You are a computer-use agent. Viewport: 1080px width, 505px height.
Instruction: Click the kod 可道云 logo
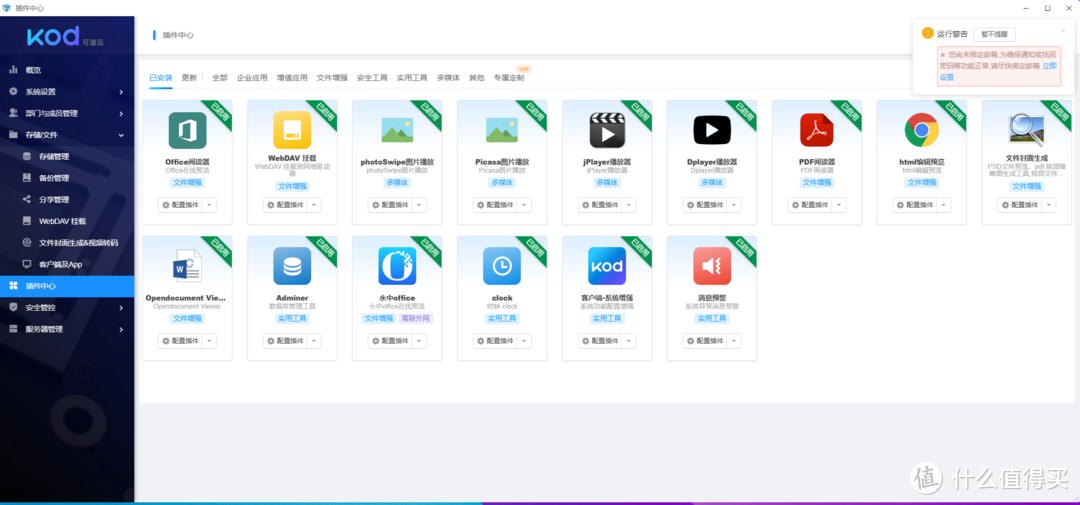[x=65, y=37]
